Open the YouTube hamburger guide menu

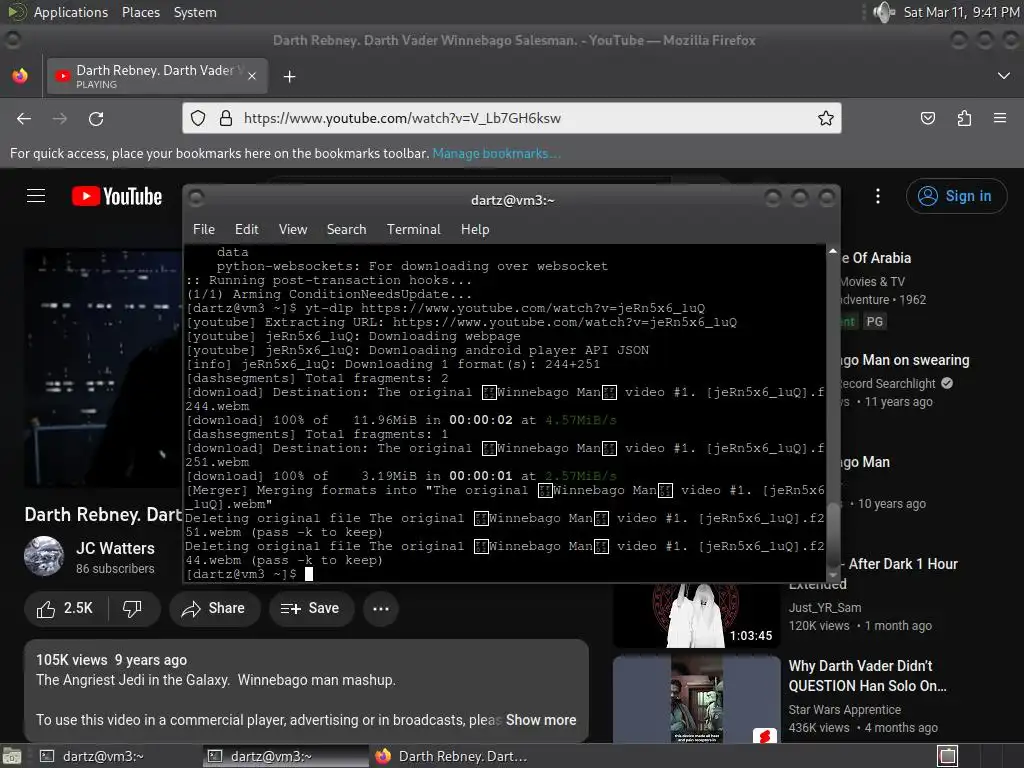click(36, 196)
